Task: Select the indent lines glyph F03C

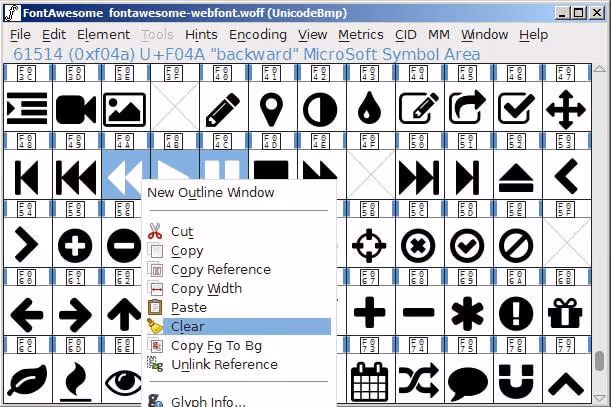Action: [x=27, y=108]
